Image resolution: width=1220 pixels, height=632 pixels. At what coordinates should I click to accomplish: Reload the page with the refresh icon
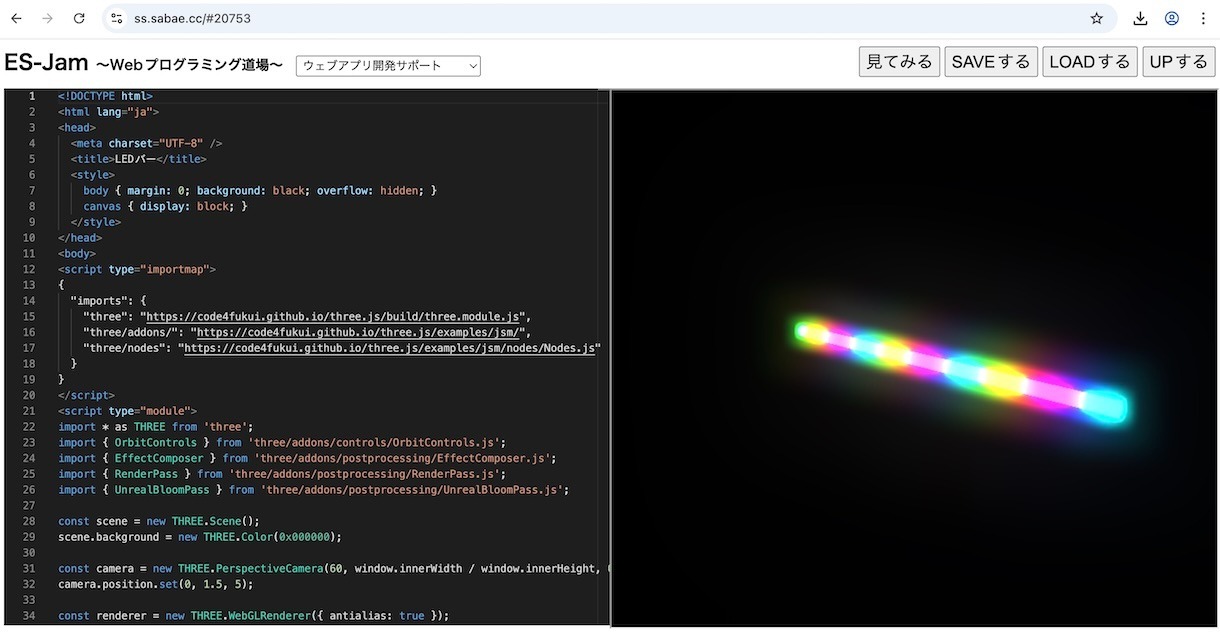pyautogui.click(x=80, y=18)
